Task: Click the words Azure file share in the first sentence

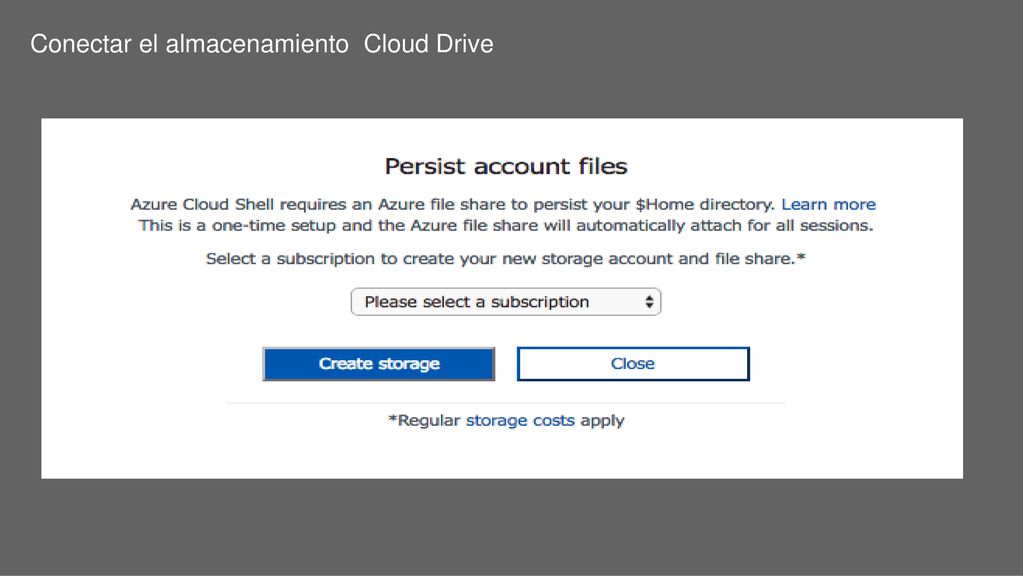Action: (442, 204)
